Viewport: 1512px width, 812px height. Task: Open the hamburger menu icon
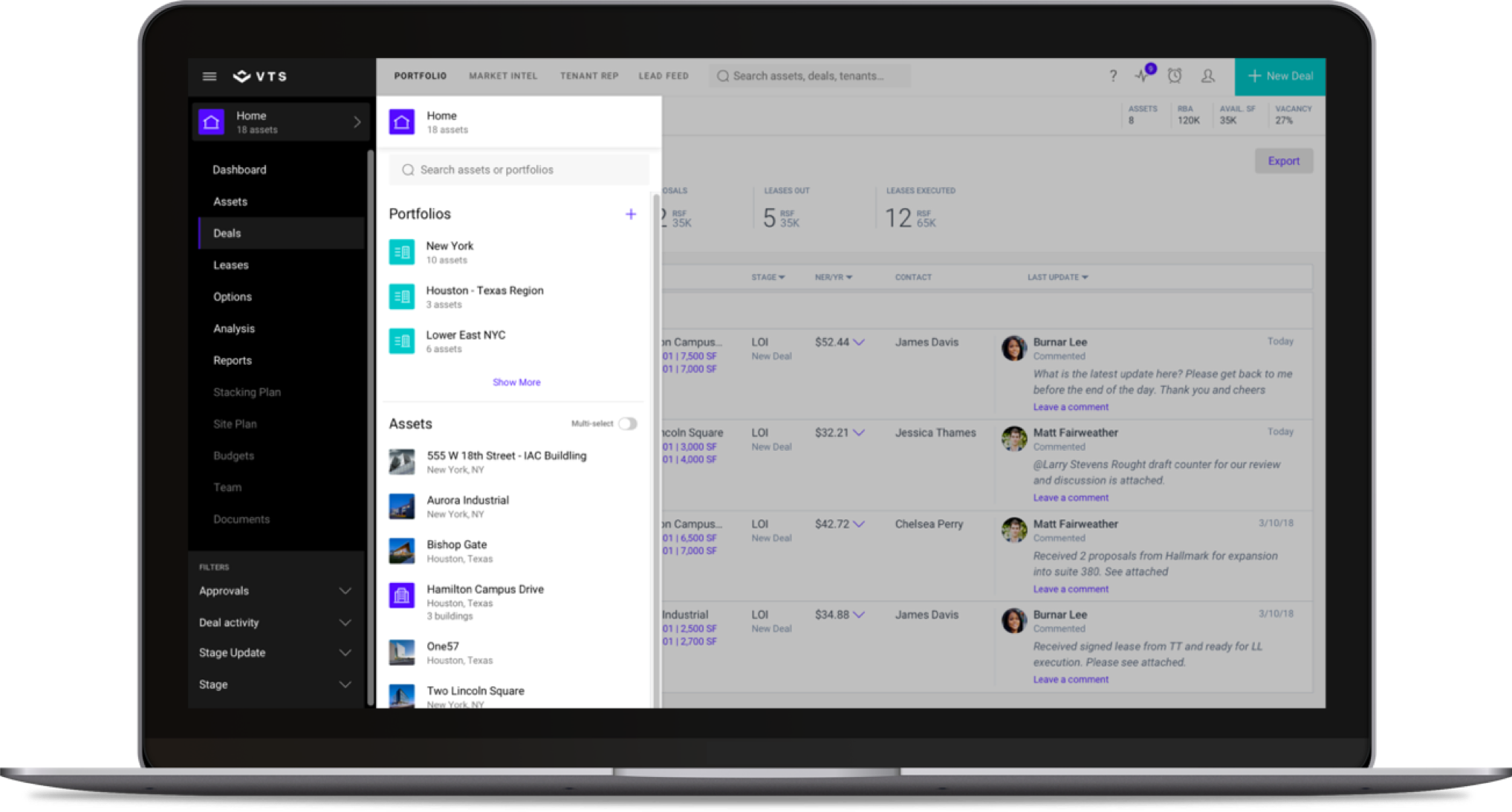click(210, 76)
